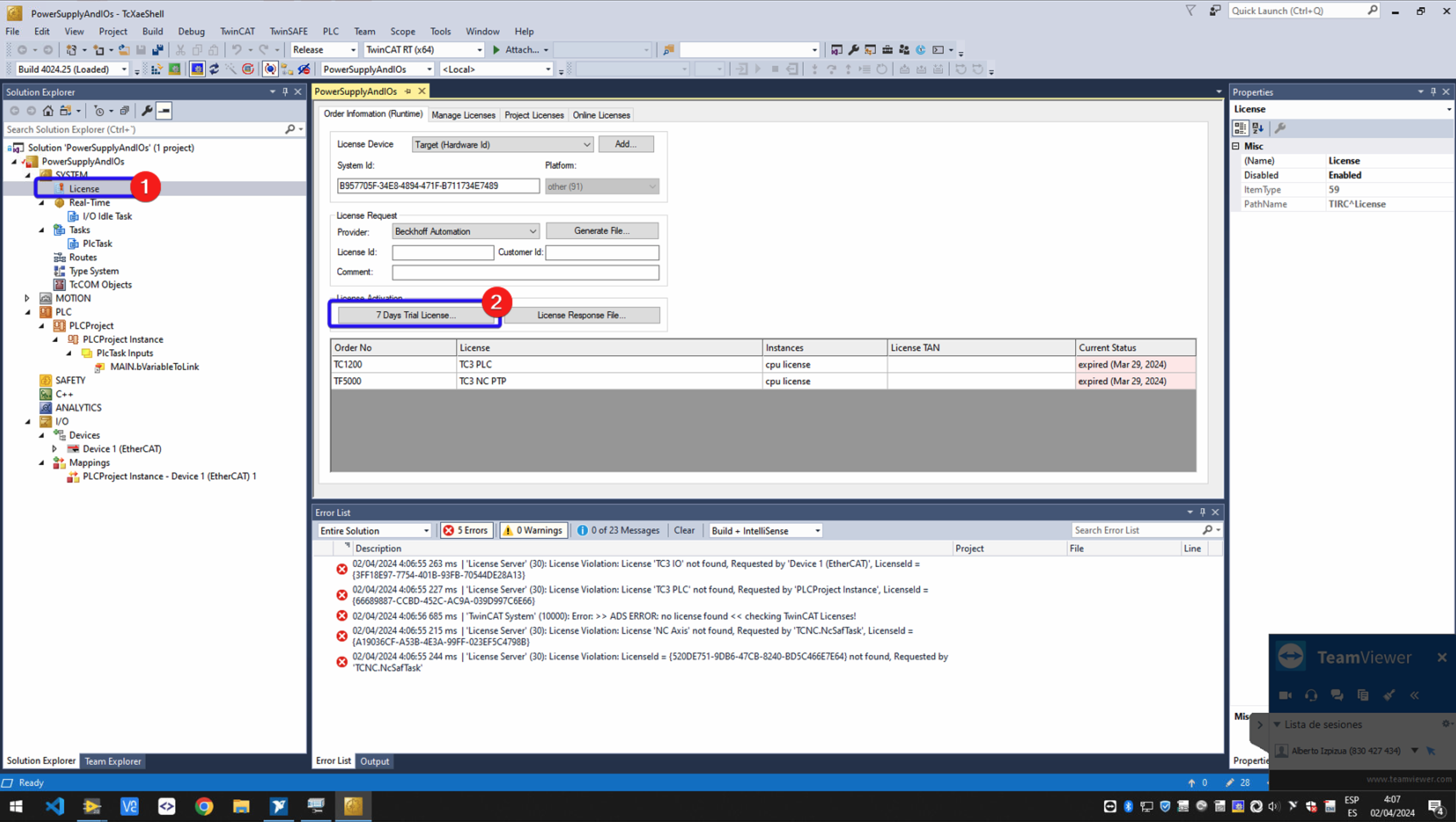
Task: Switch to the Output tab
Action: click(x=374, y=761)
